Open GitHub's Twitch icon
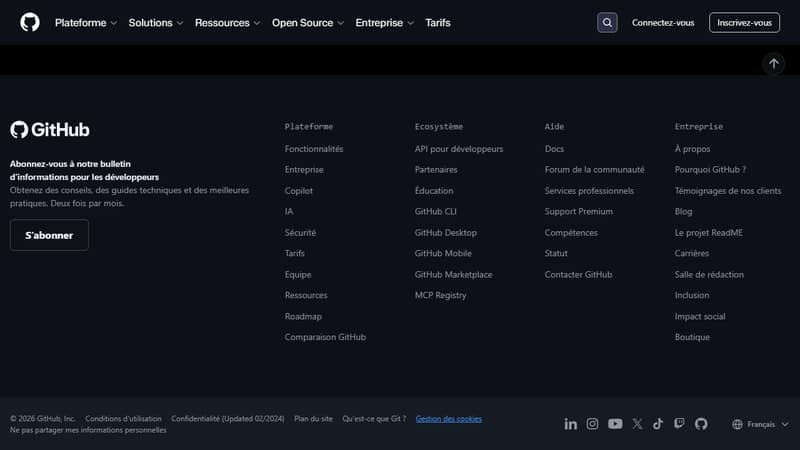This screenshot has width=800, height=450. (679, 424)
